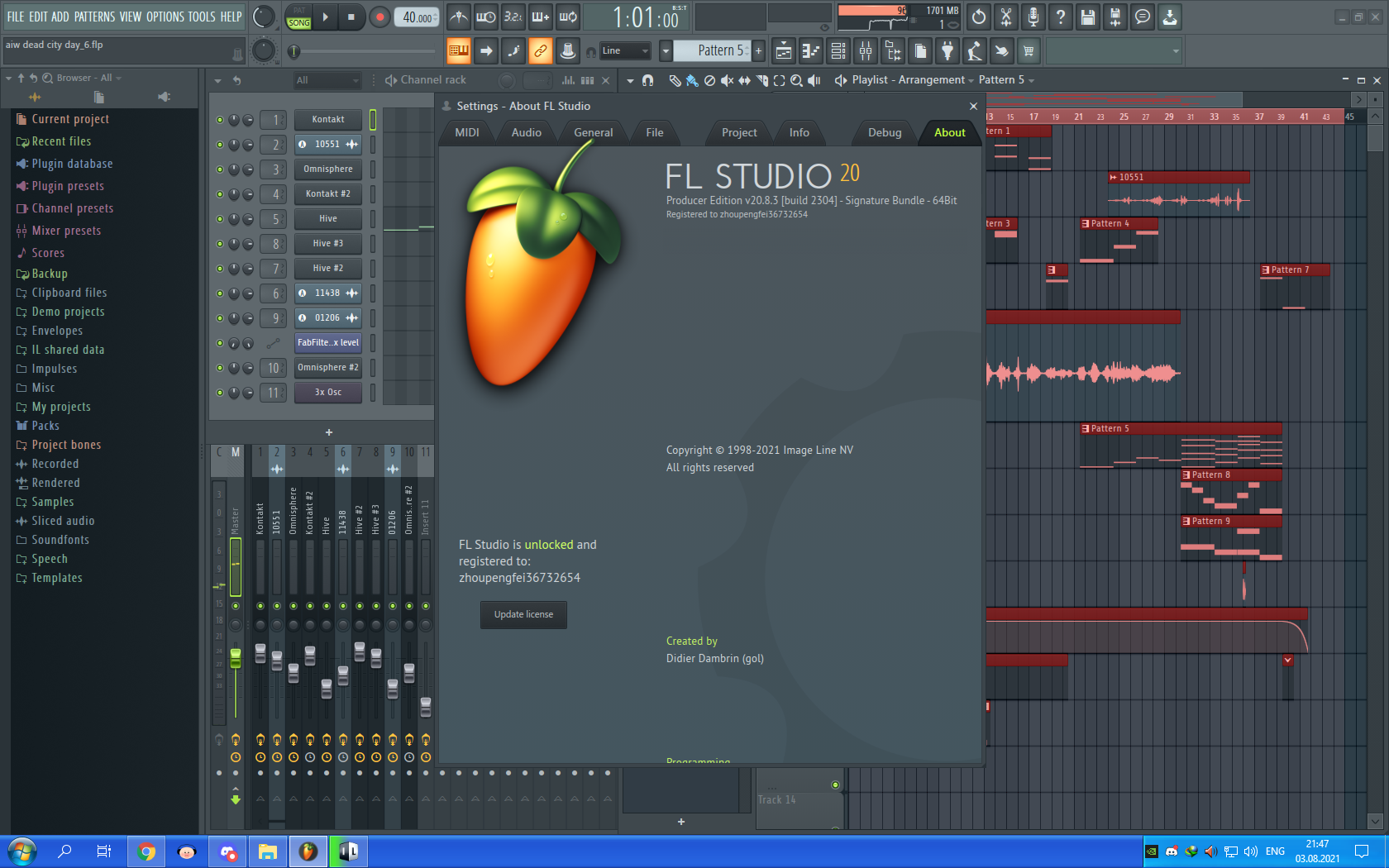Toggle mute light for Omnisphere channel

pyautogui.click(x=220, y=169)
